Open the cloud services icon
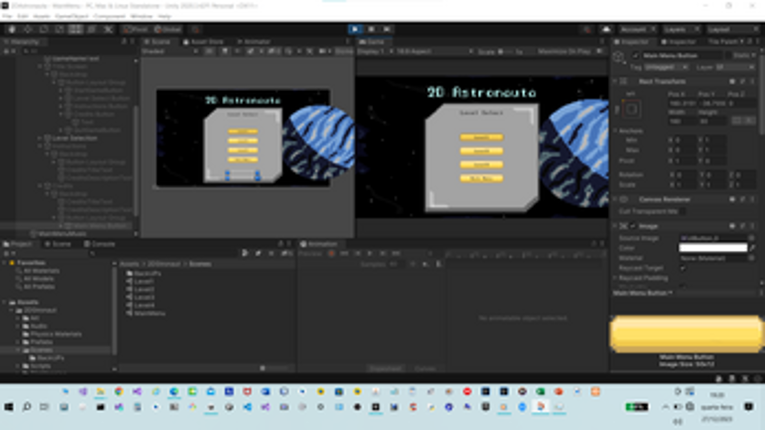The image size is (765, 430). point(606,29)
